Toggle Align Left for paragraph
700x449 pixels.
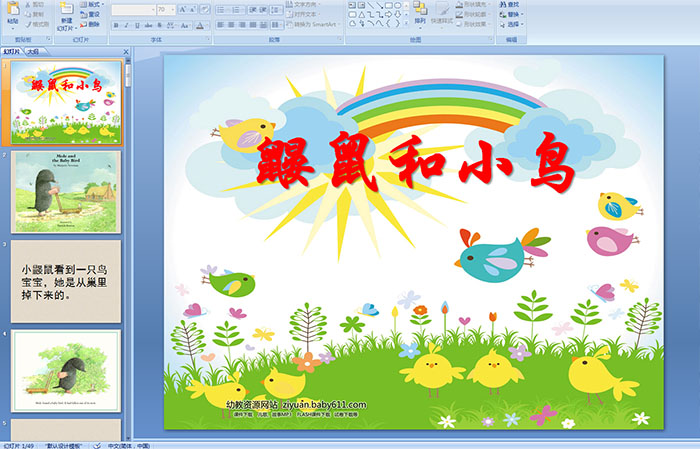tap(221, 25)
